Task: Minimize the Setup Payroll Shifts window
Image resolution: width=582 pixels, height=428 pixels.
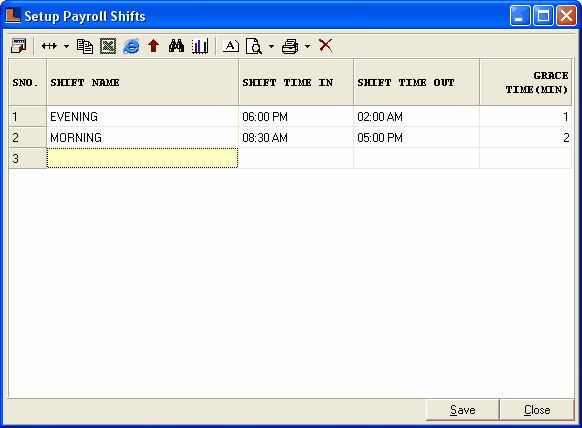Action: pos(520,16)
